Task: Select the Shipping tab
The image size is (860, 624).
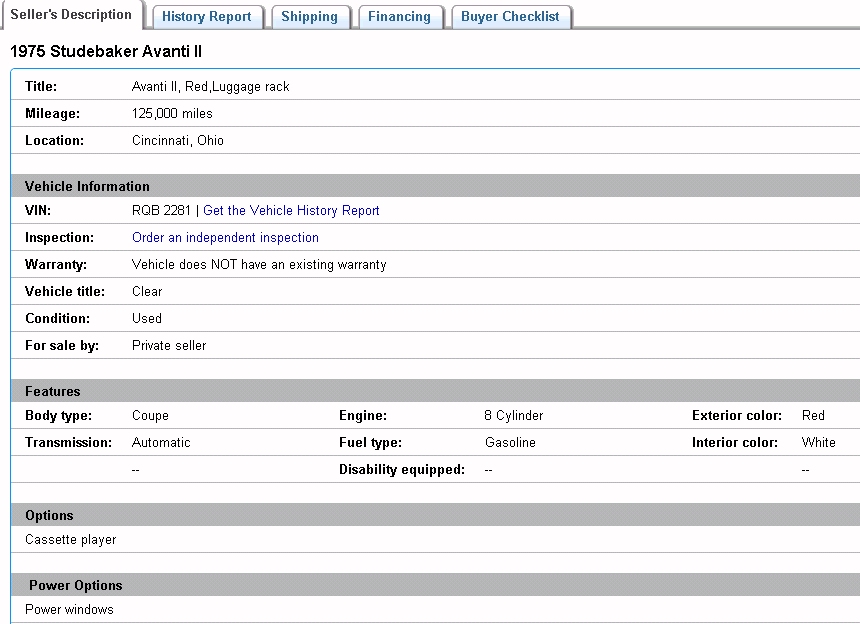Action: (309, 17)
